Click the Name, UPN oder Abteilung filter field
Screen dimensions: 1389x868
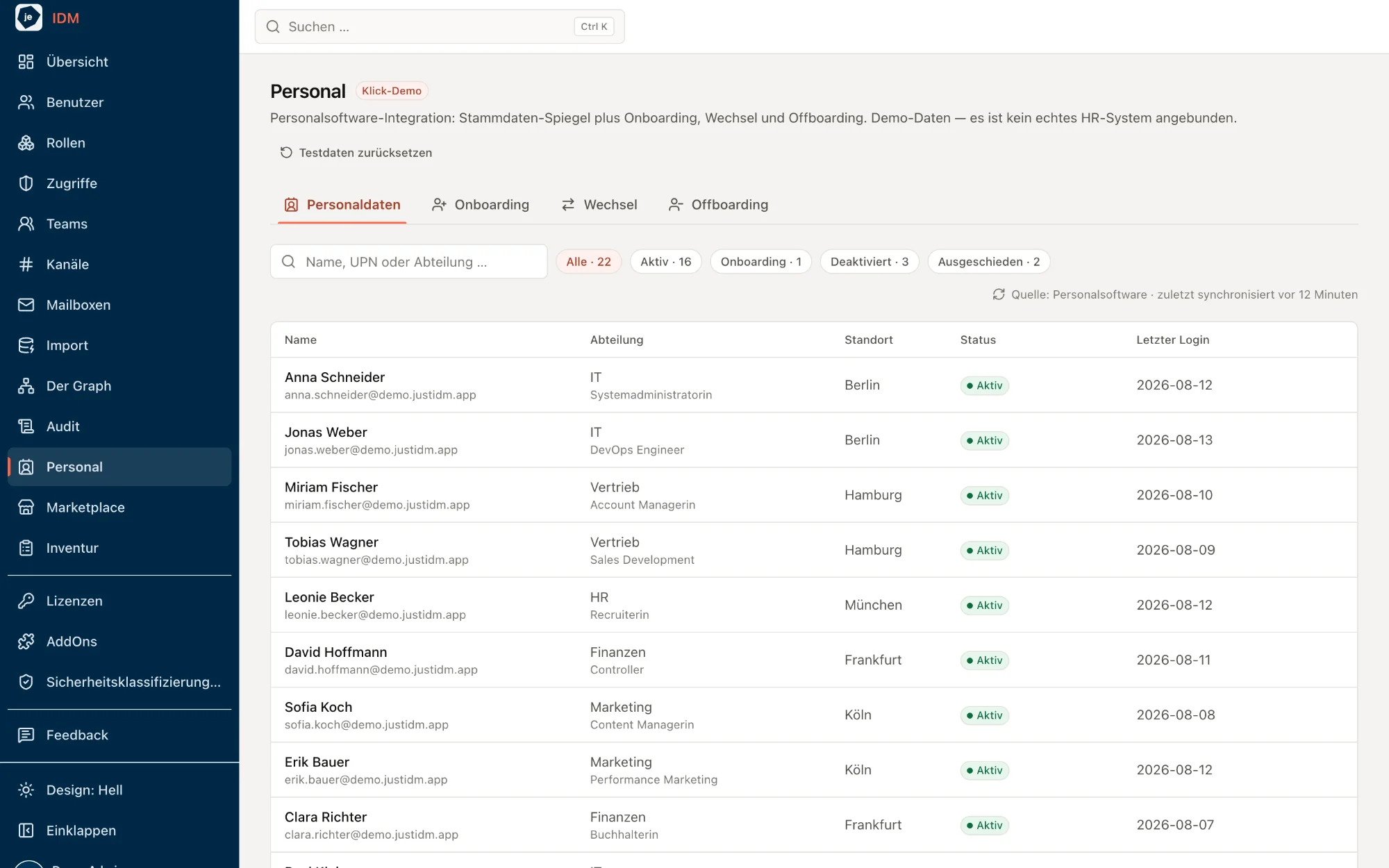tap(408, 262)
